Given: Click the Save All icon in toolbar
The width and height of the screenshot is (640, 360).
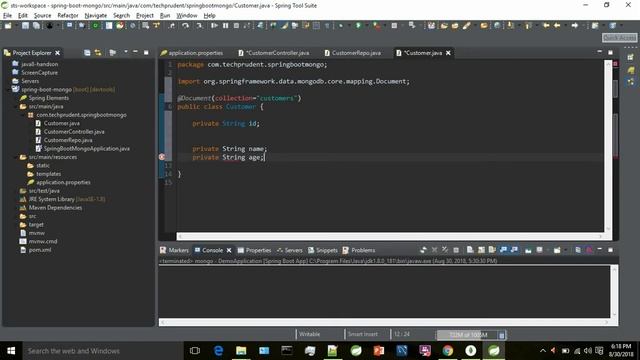Looking at the screenshot, I should (36, 26).
